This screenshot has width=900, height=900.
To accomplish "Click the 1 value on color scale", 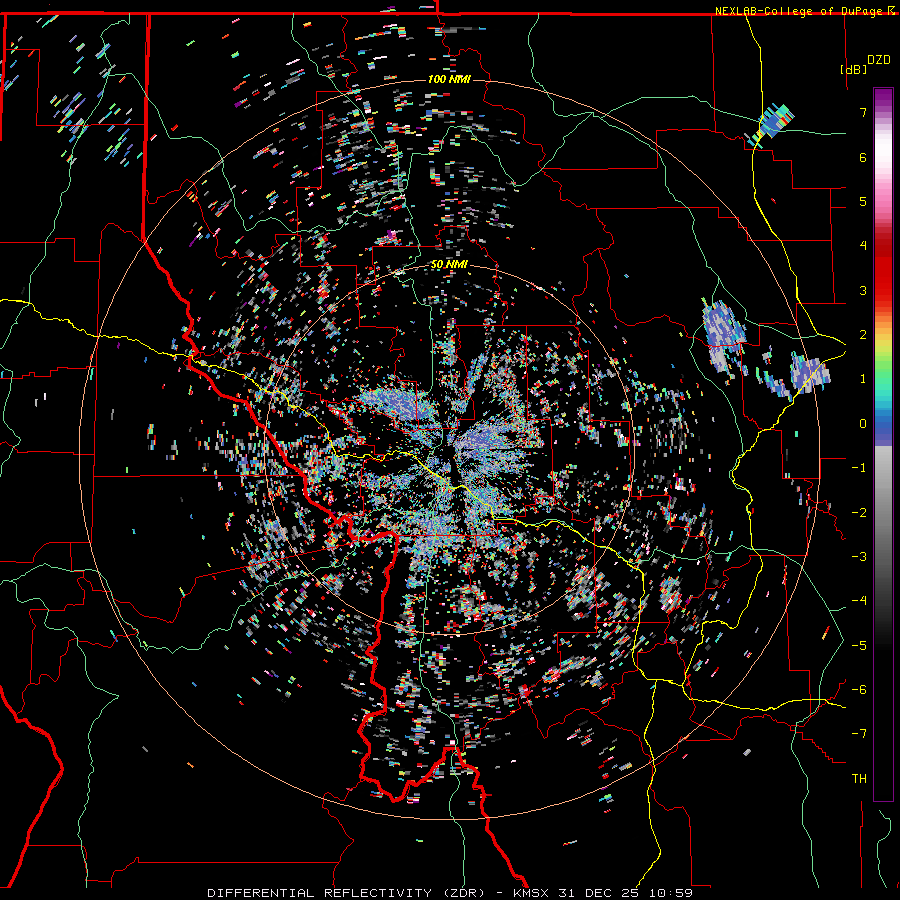I will [x=863, y=379].
